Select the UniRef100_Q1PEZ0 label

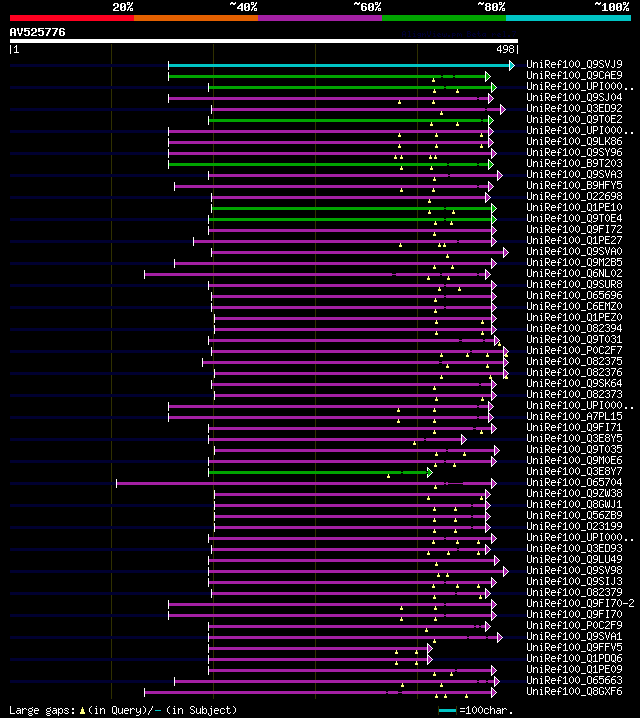pyautogui.click(x=574, y=317)
